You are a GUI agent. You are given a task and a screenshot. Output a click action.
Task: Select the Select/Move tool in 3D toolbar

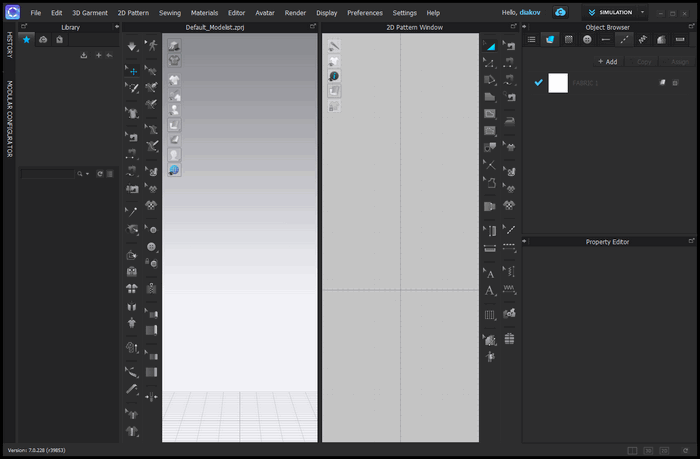[132, 71]
